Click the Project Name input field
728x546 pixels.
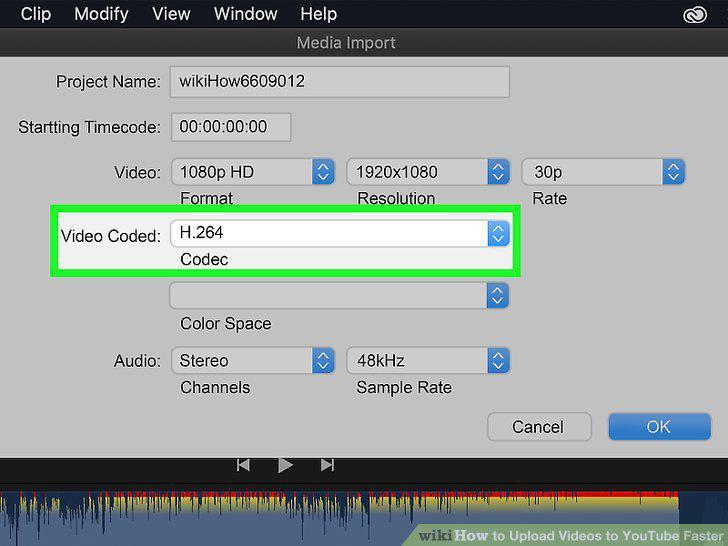coord(339,82)
